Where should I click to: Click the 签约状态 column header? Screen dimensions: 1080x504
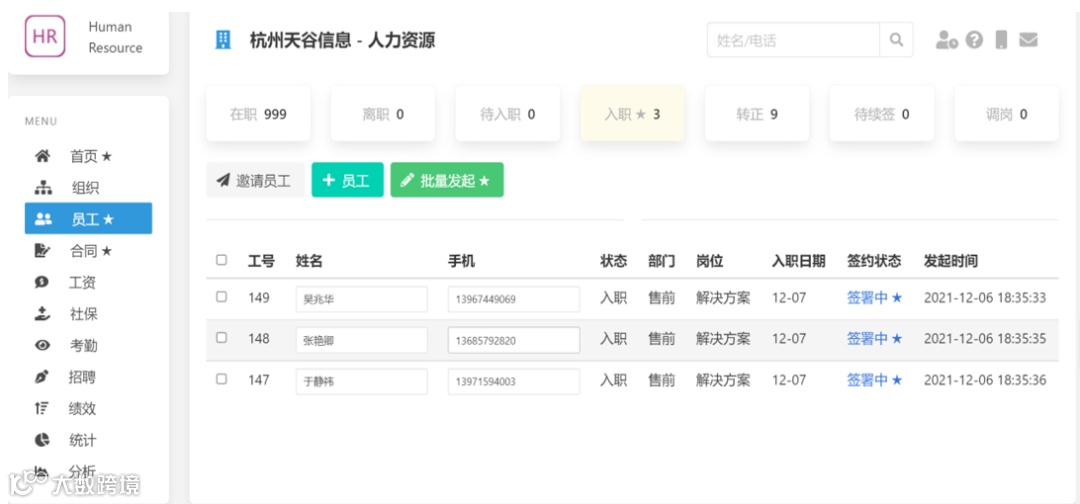click(x=874, y=261)
